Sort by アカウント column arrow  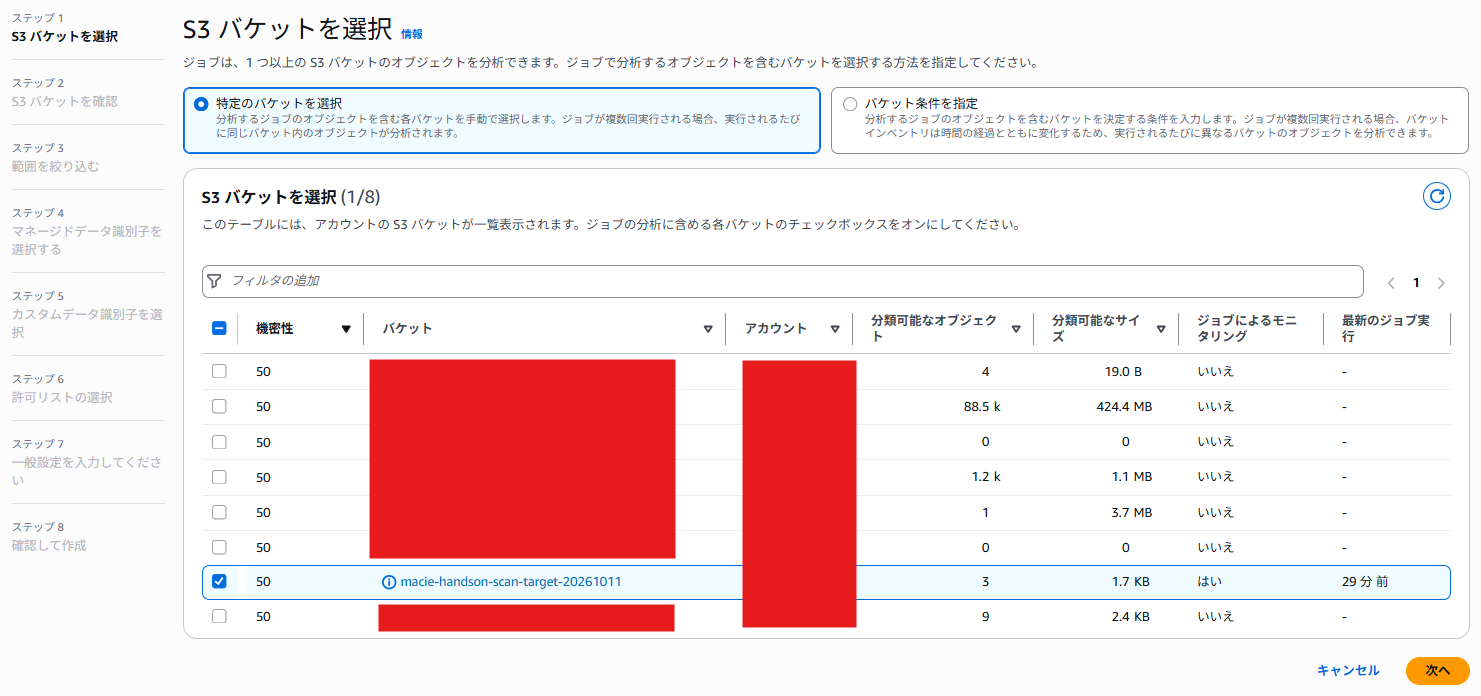[x=833, y=329]
